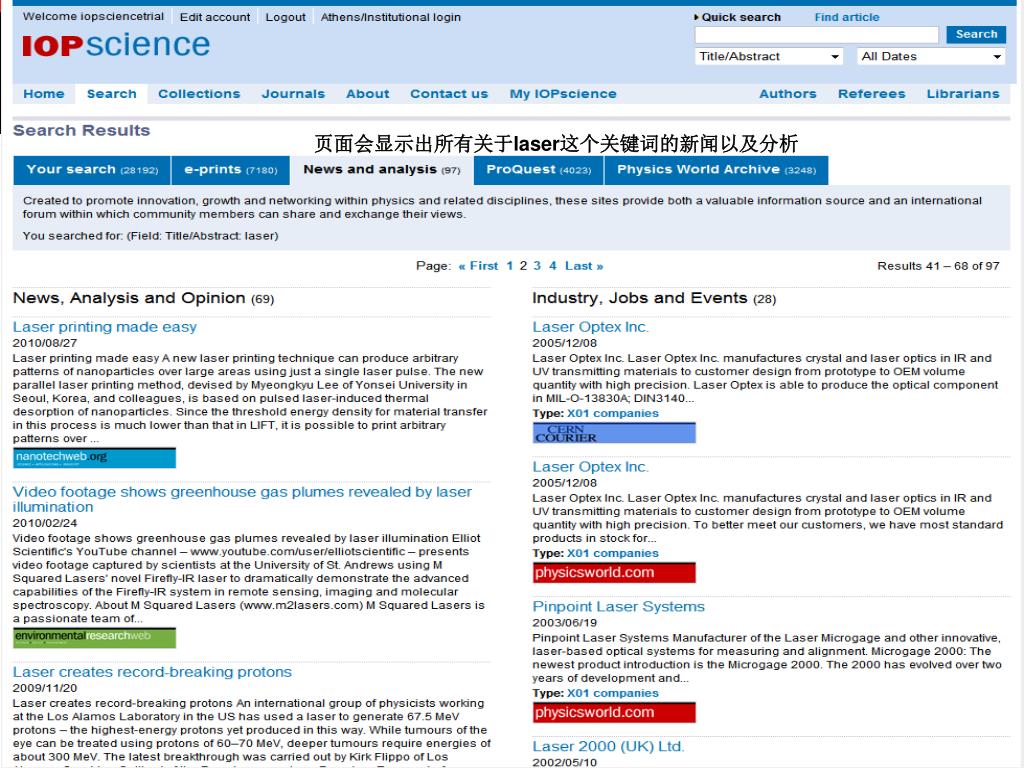Open My IOPscience
This screenshot has height=768, width=1024.
[x=563, y=94]
